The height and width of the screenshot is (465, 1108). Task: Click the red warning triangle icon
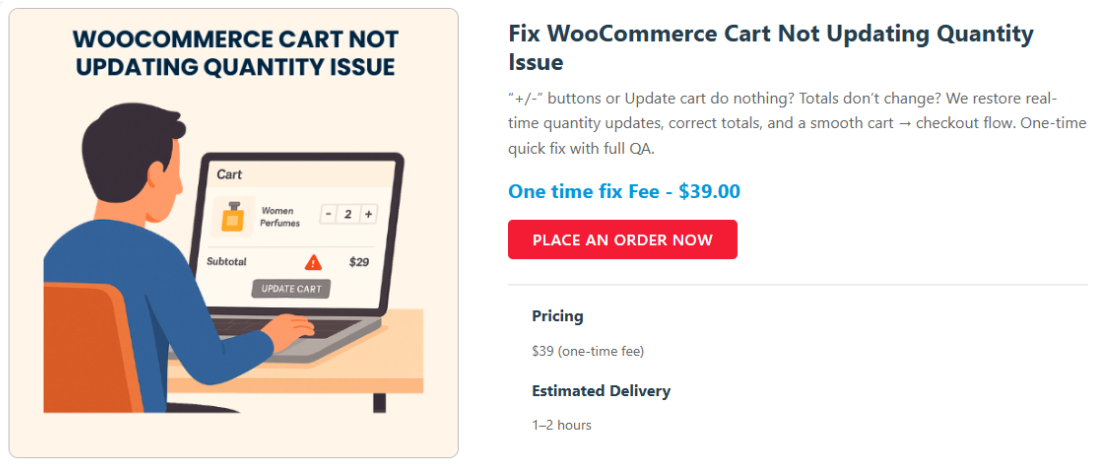313,262
